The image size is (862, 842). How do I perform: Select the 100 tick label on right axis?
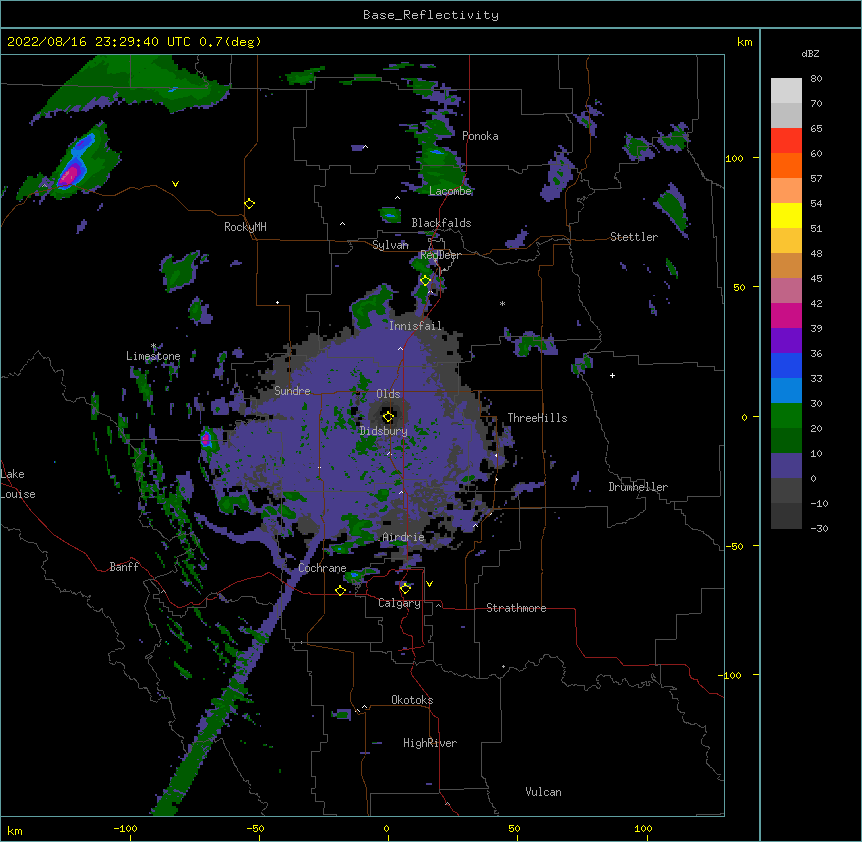point(734,158)
